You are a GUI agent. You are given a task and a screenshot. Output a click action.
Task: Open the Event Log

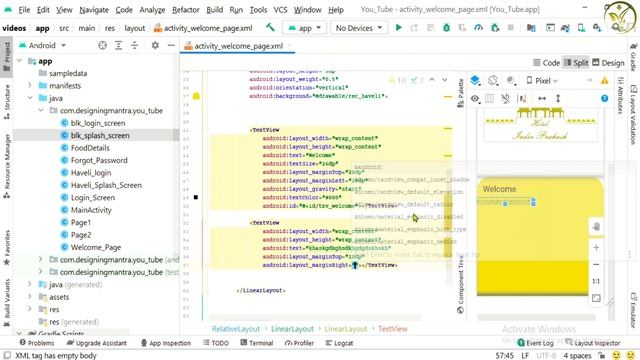(536, 343)
